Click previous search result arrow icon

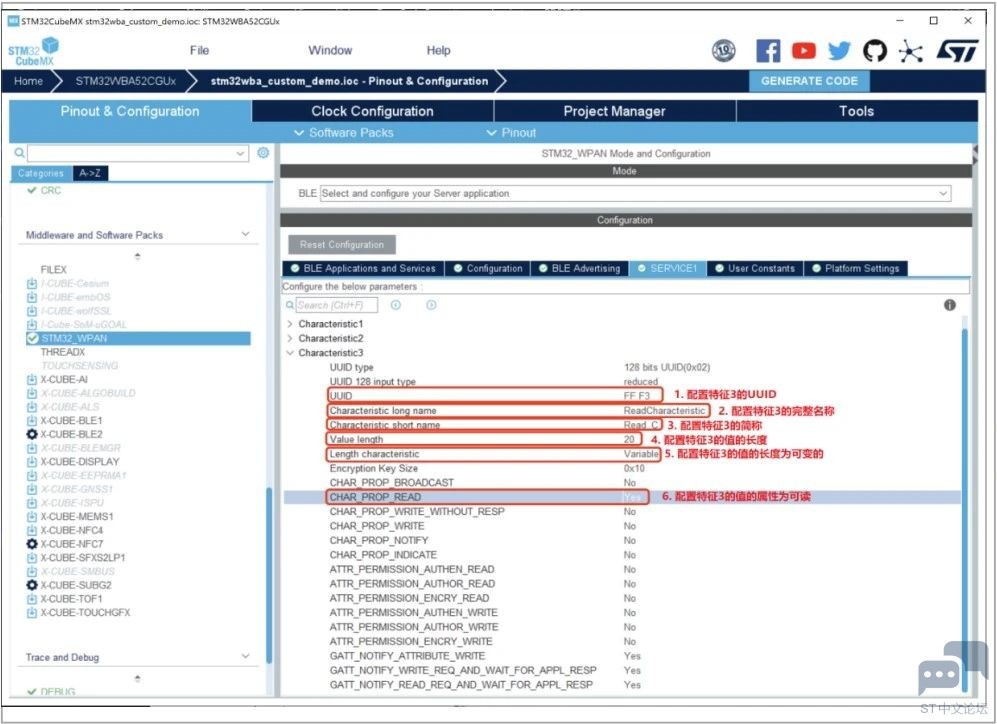click(395, 305)
